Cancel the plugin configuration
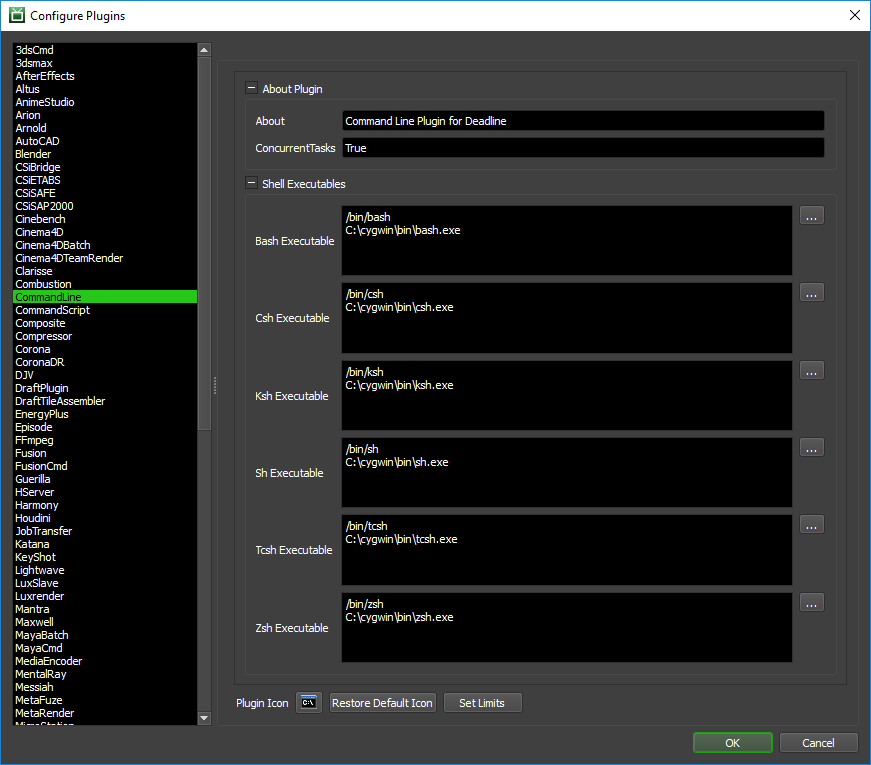This screenshot has height=765, width=871. tap(818, 743)
